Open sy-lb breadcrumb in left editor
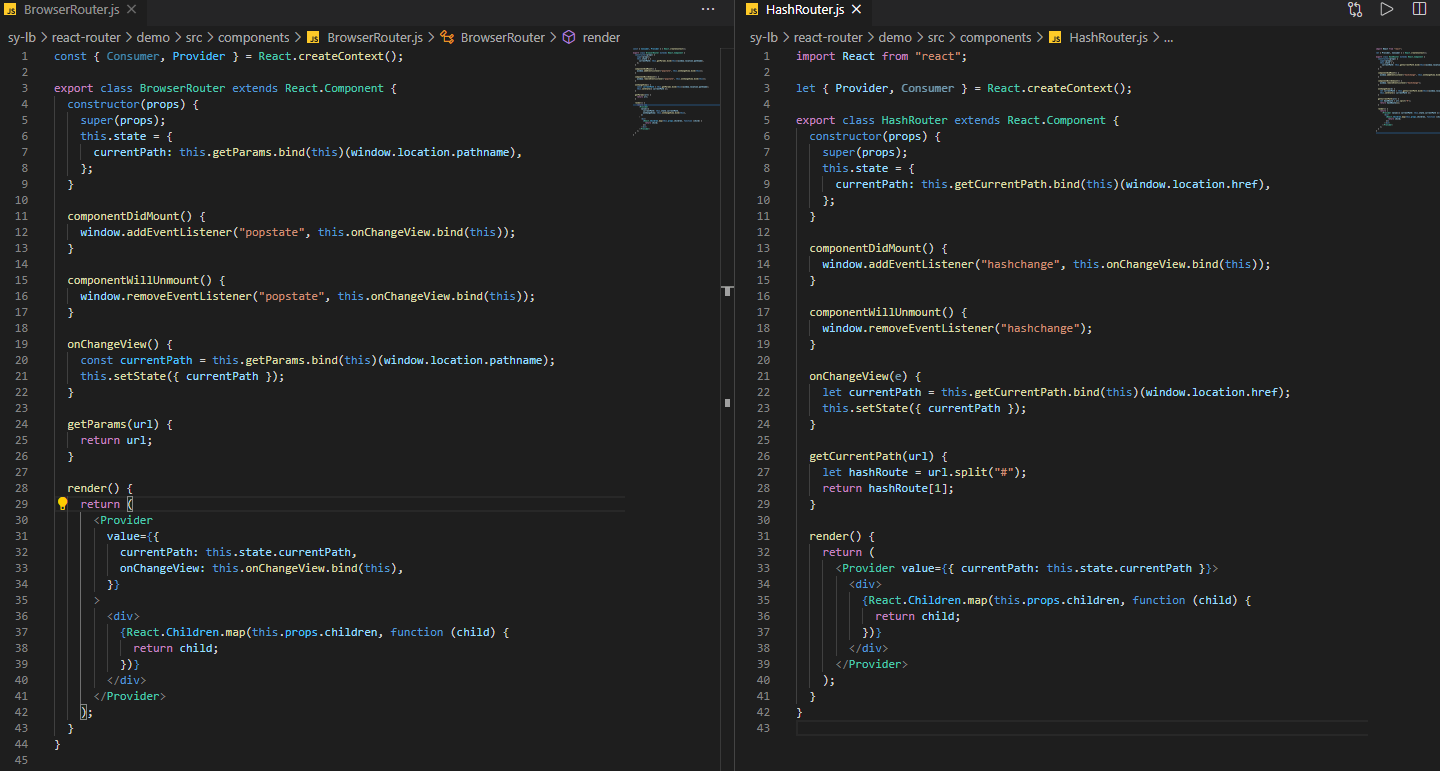 coord(22,37)
